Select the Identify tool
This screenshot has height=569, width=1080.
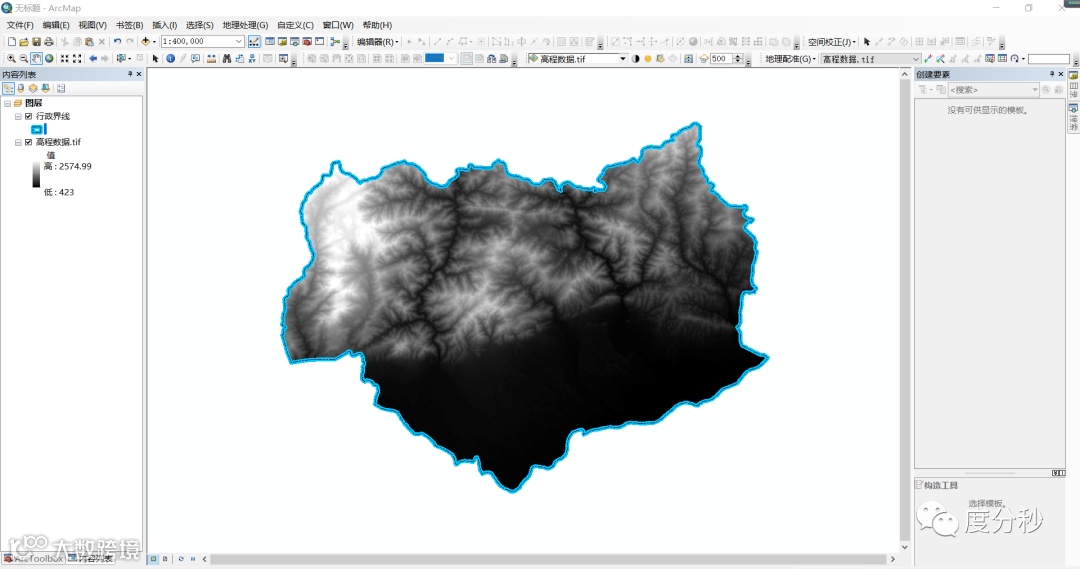coord(170,59)
